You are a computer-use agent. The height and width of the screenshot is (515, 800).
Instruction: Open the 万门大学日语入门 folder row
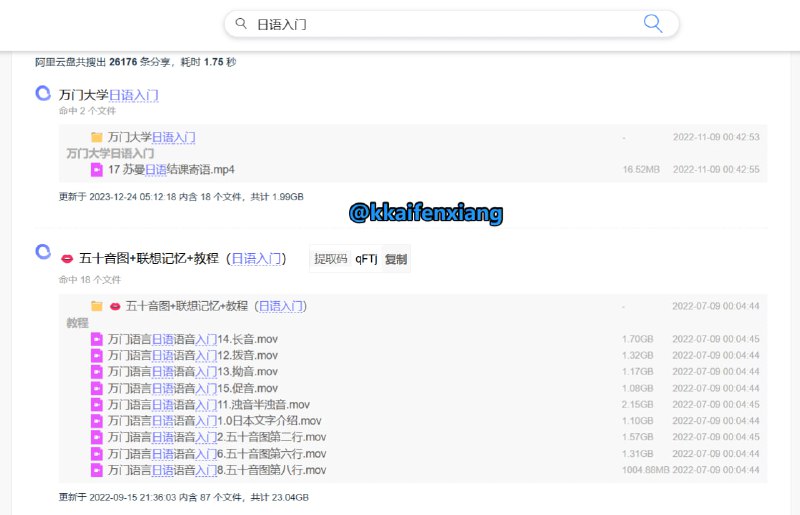pos(151,137)
